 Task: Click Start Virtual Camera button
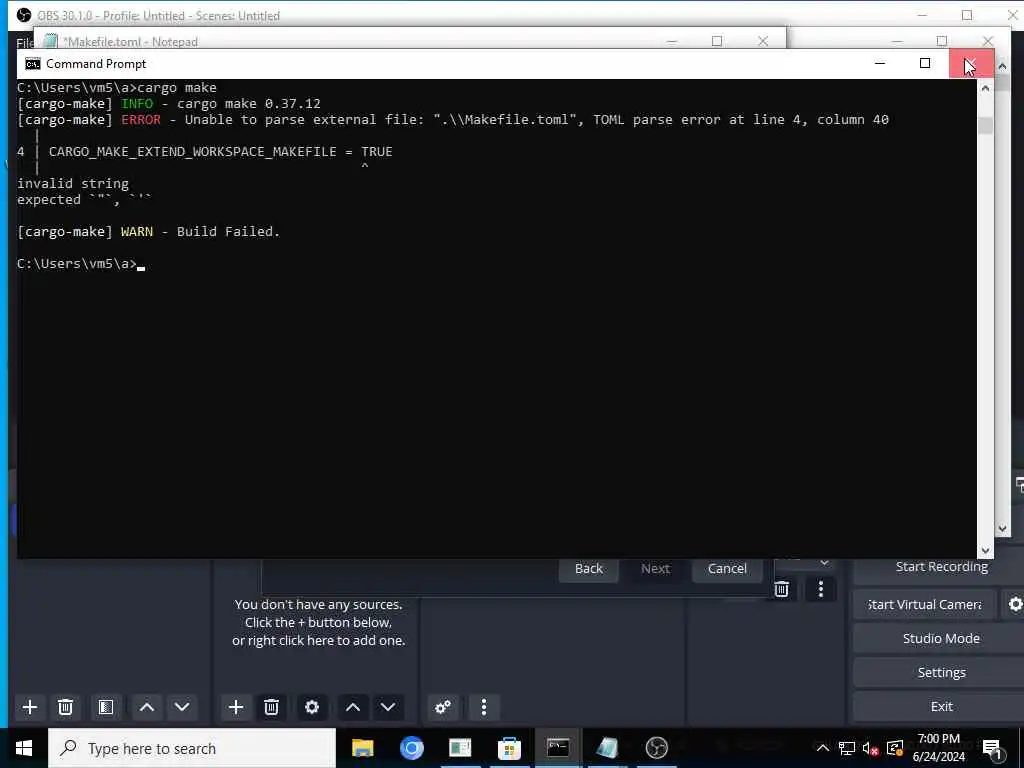coord(924,605)
